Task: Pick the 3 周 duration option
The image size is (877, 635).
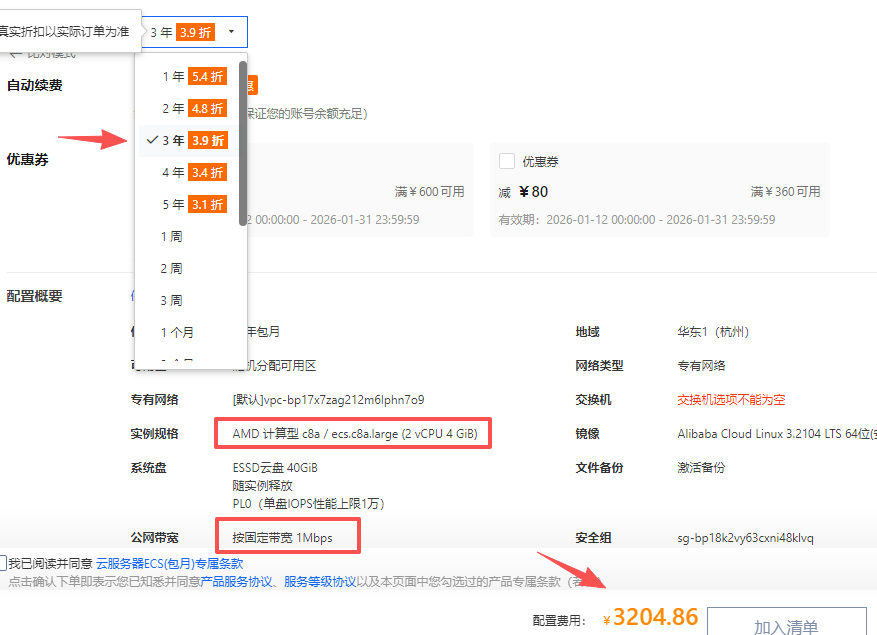Action: tap(172, 301)
